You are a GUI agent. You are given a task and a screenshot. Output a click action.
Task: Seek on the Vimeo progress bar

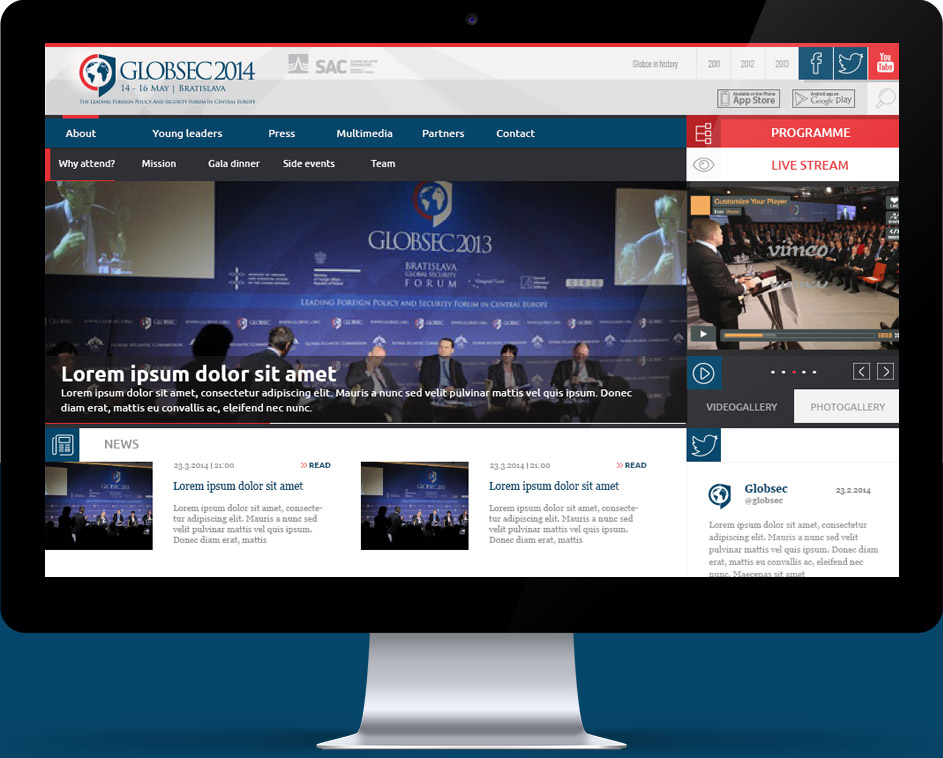tap(799, 335)
